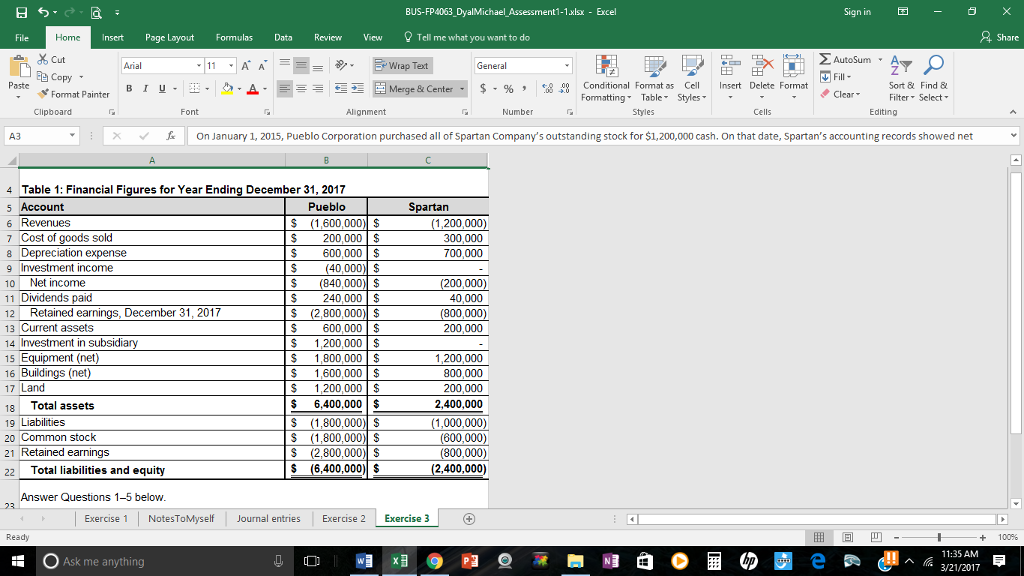Screen dimensions: 1024x576
Task: Open Format as Table gallery
Action: click(654, 78)
